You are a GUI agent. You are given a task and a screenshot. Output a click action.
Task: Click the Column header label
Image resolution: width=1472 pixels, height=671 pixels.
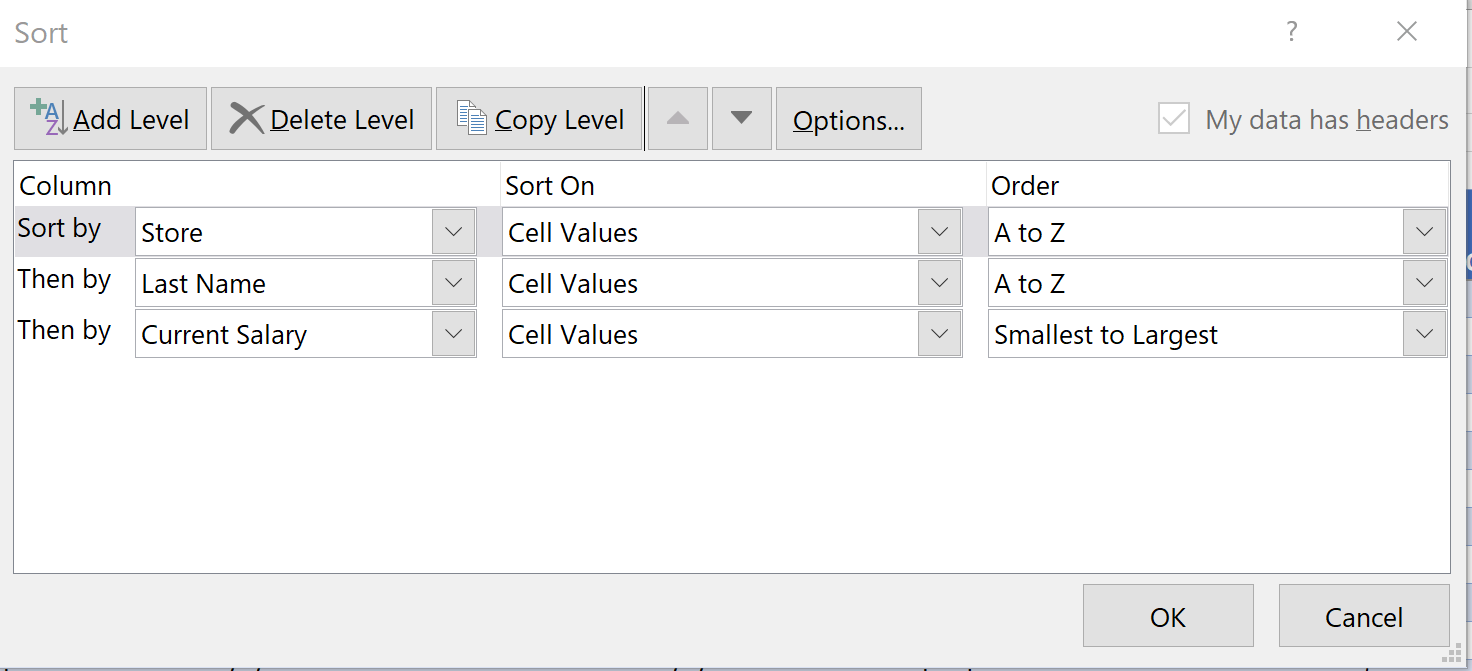[x=66, y=186]
